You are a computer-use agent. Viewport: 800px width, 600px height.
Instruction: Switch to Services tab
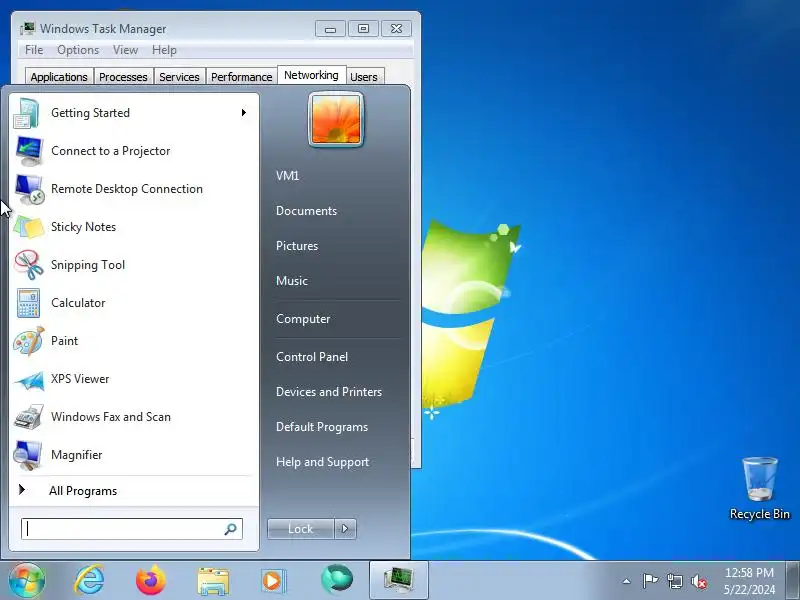179,77
